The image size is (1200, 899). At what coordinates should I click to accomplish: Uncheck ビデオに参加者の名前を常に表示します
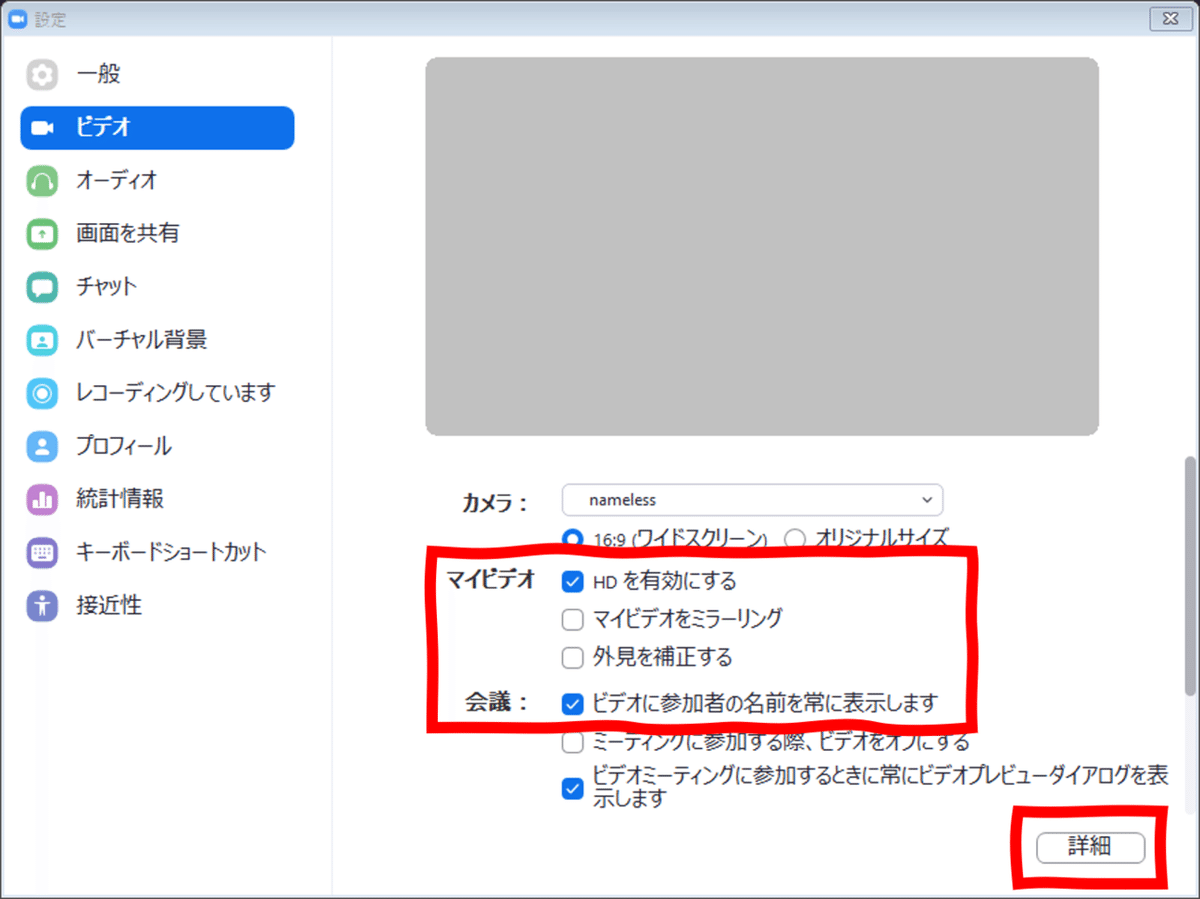click(x=572, y=704)
